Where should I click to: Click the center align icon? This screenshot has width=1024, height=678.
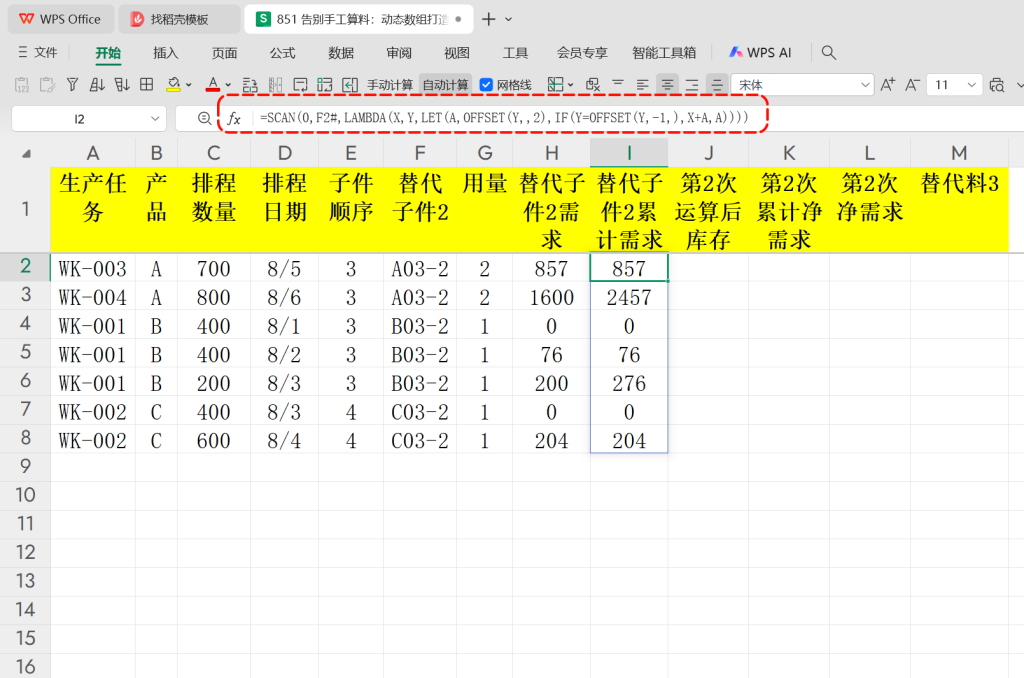pyautogui.click(x=667, y=85)
